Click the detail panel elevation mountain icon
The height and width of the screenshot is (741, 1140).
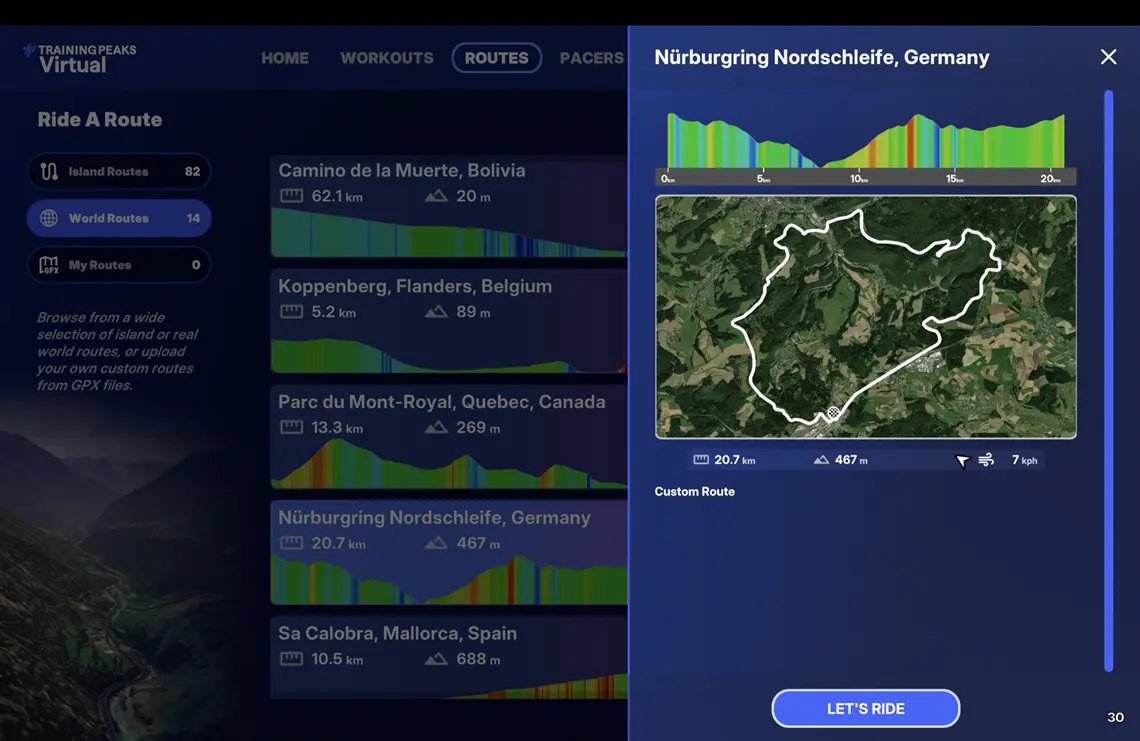822,460
